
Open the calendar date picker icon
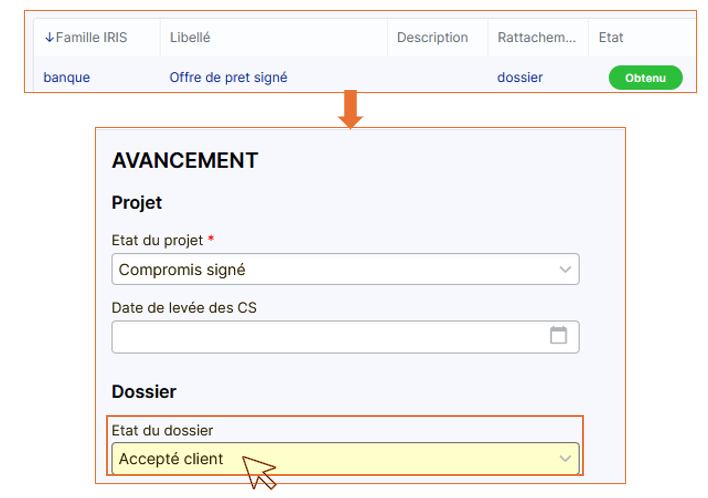pyautogui.click(x=559, y=335)
